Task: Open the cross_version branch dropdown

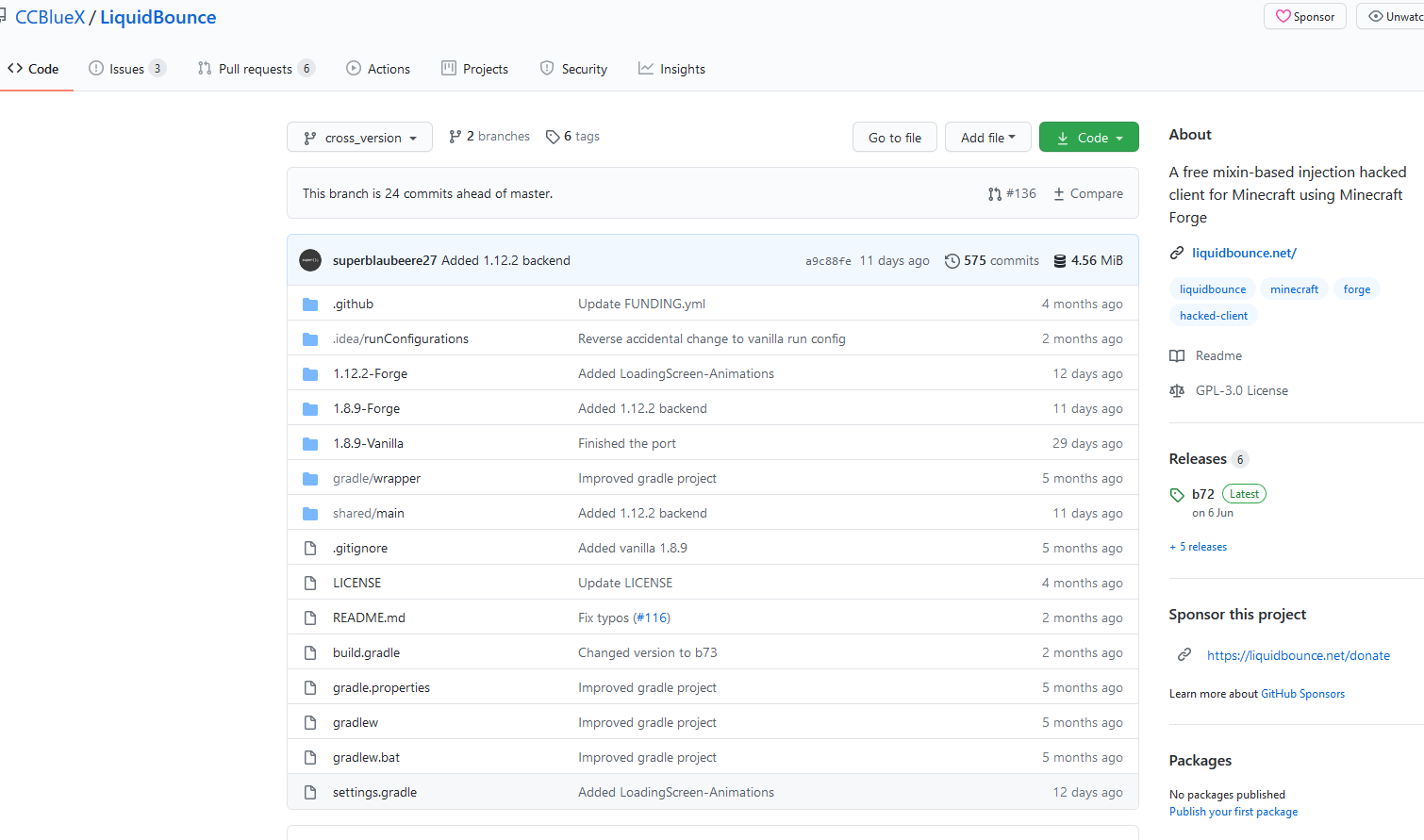Action: point(359,137)
